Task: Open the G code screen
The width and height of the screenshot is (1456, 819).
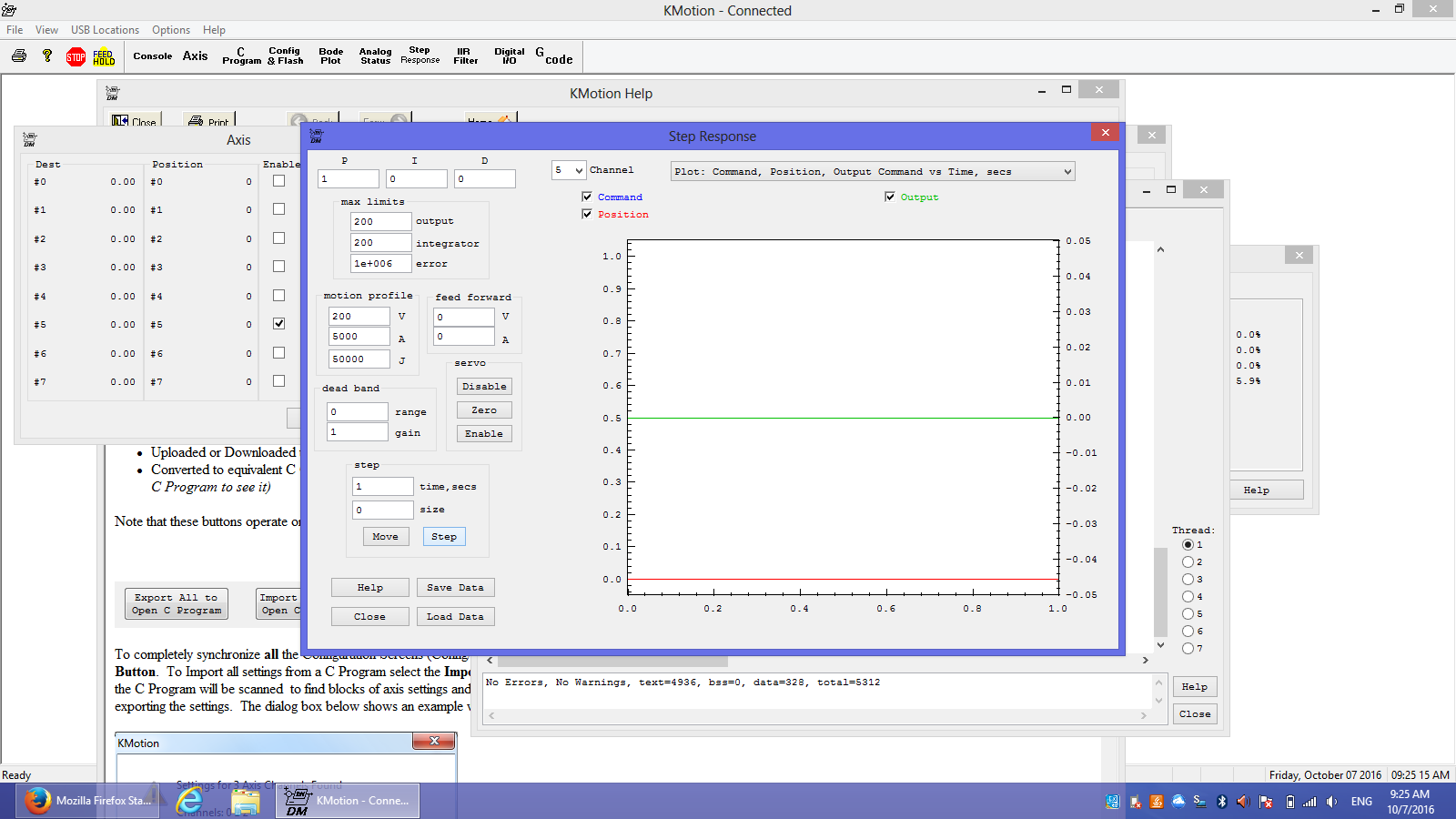Action: 554,56
